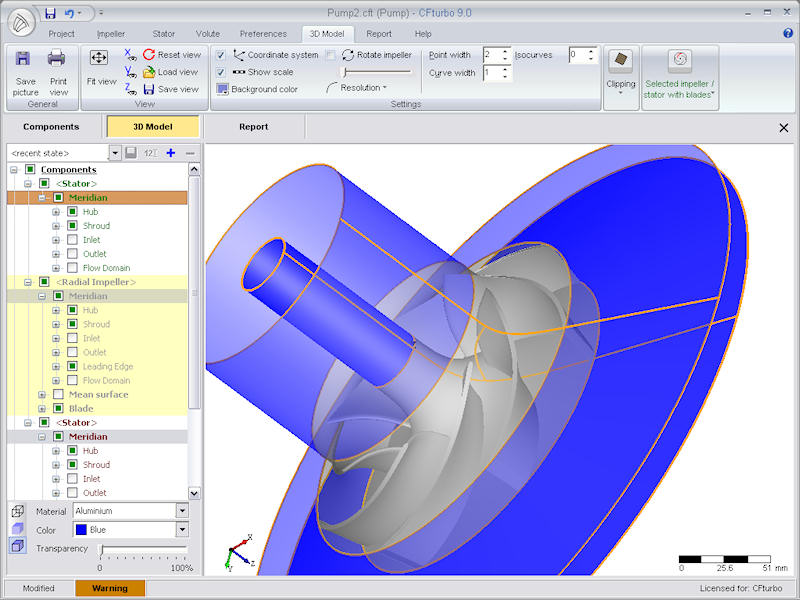Select the yellow 3D Model panel tab
The image size is (800, 600).
click(x=153, y=127)
